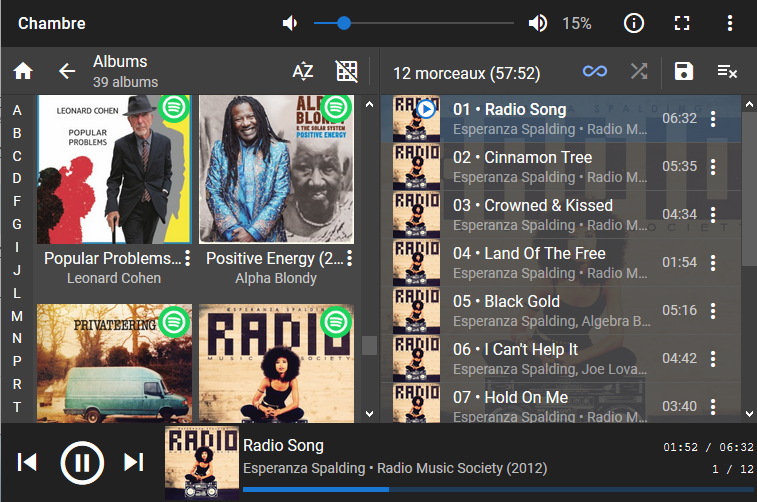757x502 pixels.
Task: Open the Radio Music Society album cover
Action: click(x=277, y=363)
